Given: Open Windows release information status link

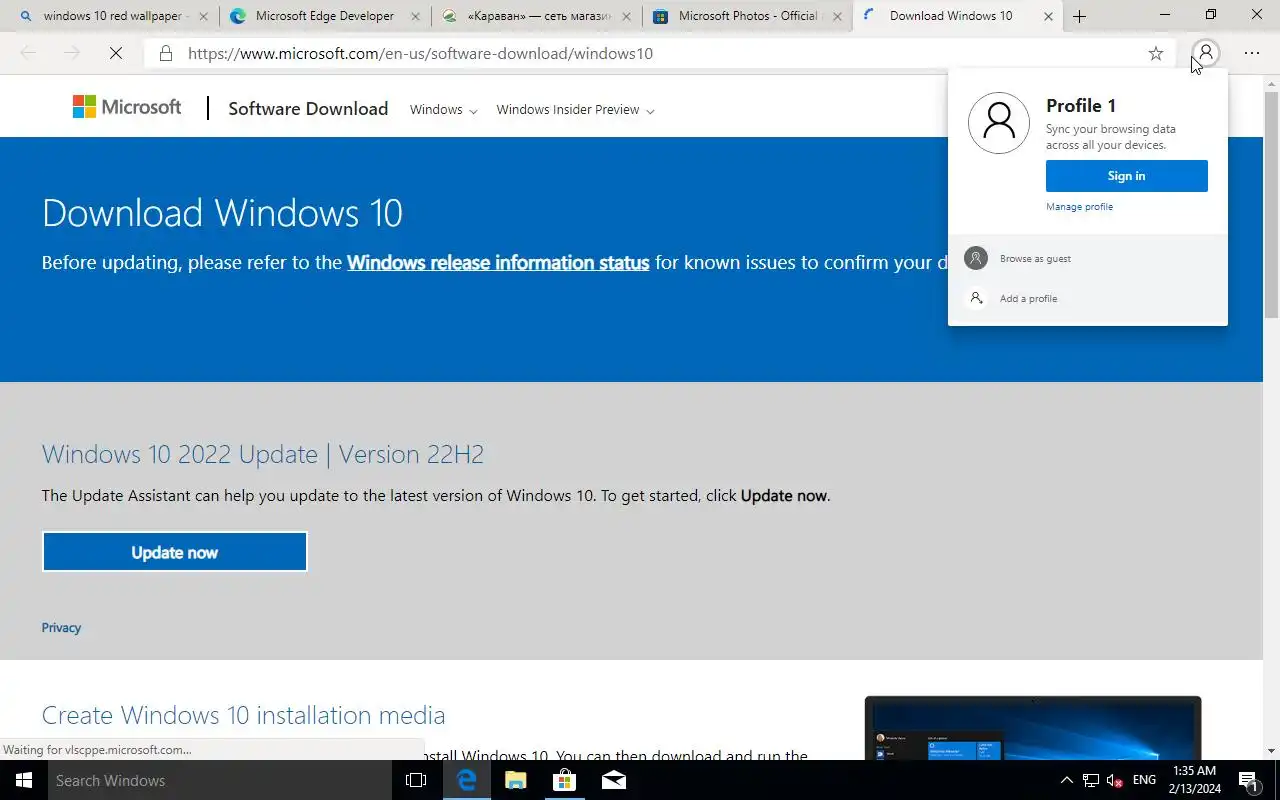Looking at the screenshot, I should (x=498, y=263).
